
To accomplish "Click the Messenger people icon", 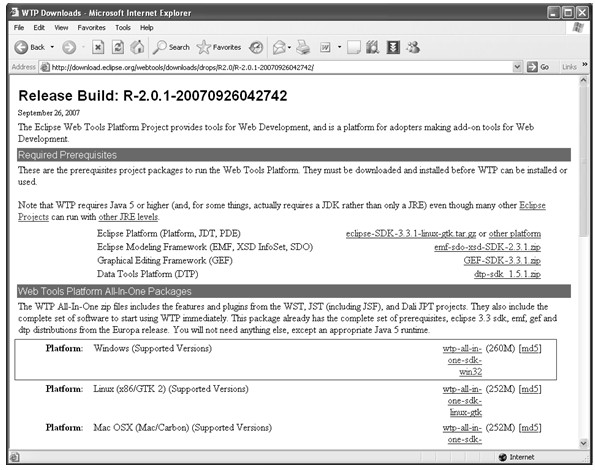I will [x=413, y=47].
